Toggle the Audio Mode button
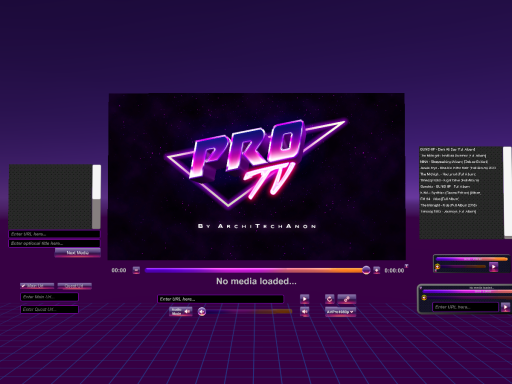Screen dimensions: 512x384 [180, 311]
